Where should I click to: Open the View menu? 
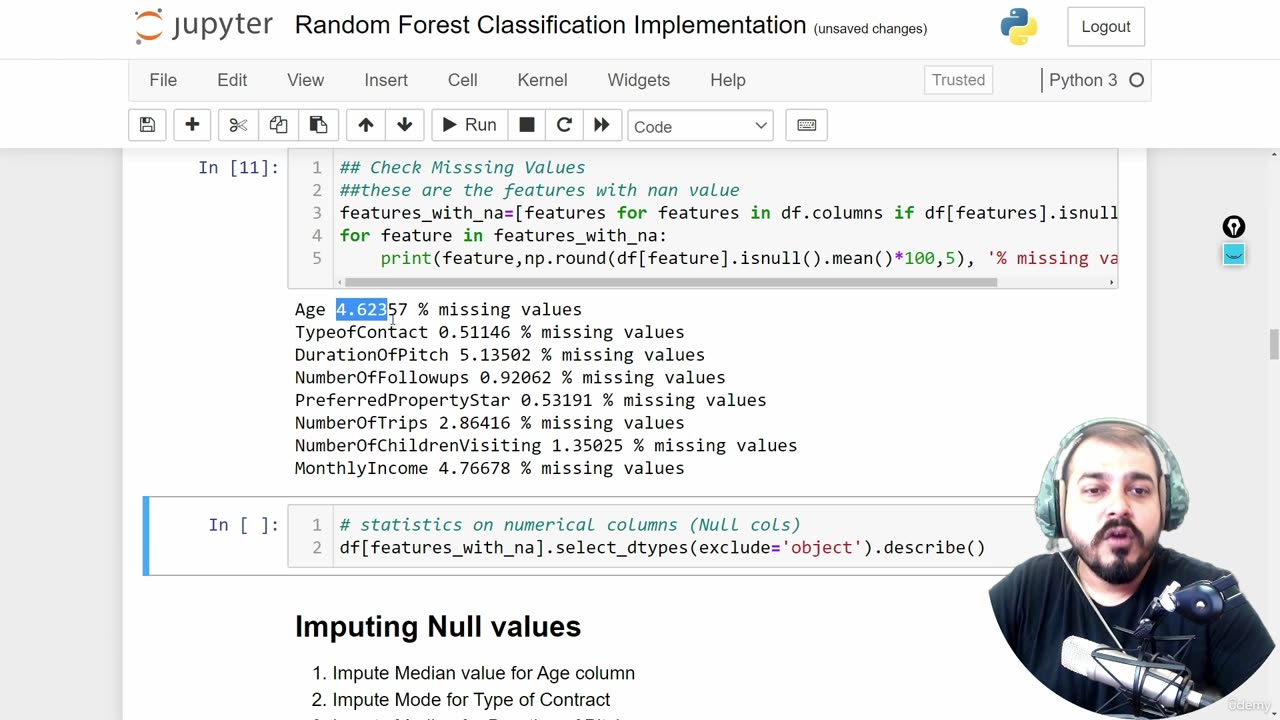pos(306,80)
